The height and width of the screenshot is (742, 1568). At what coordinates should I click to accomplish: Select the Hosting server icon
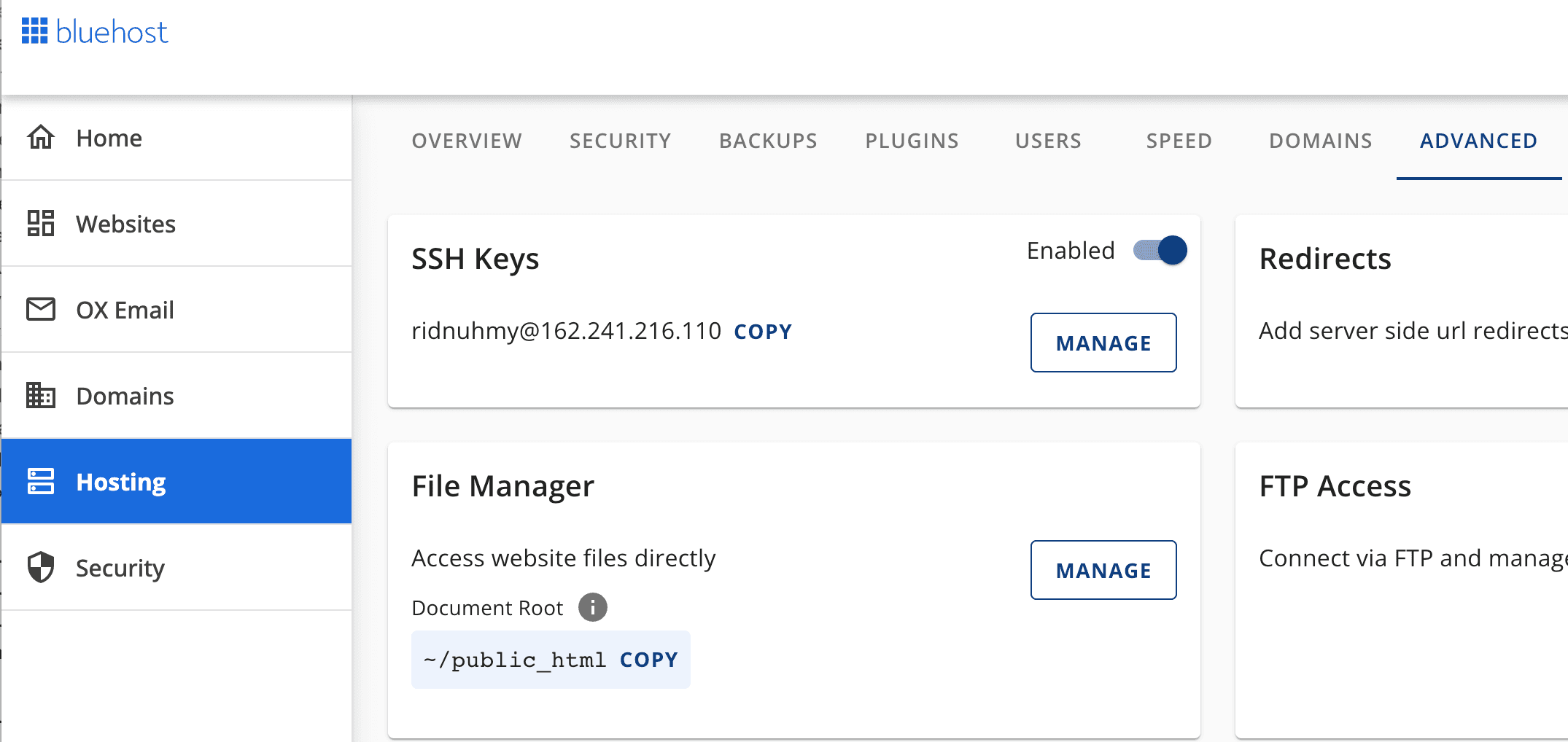42,481
